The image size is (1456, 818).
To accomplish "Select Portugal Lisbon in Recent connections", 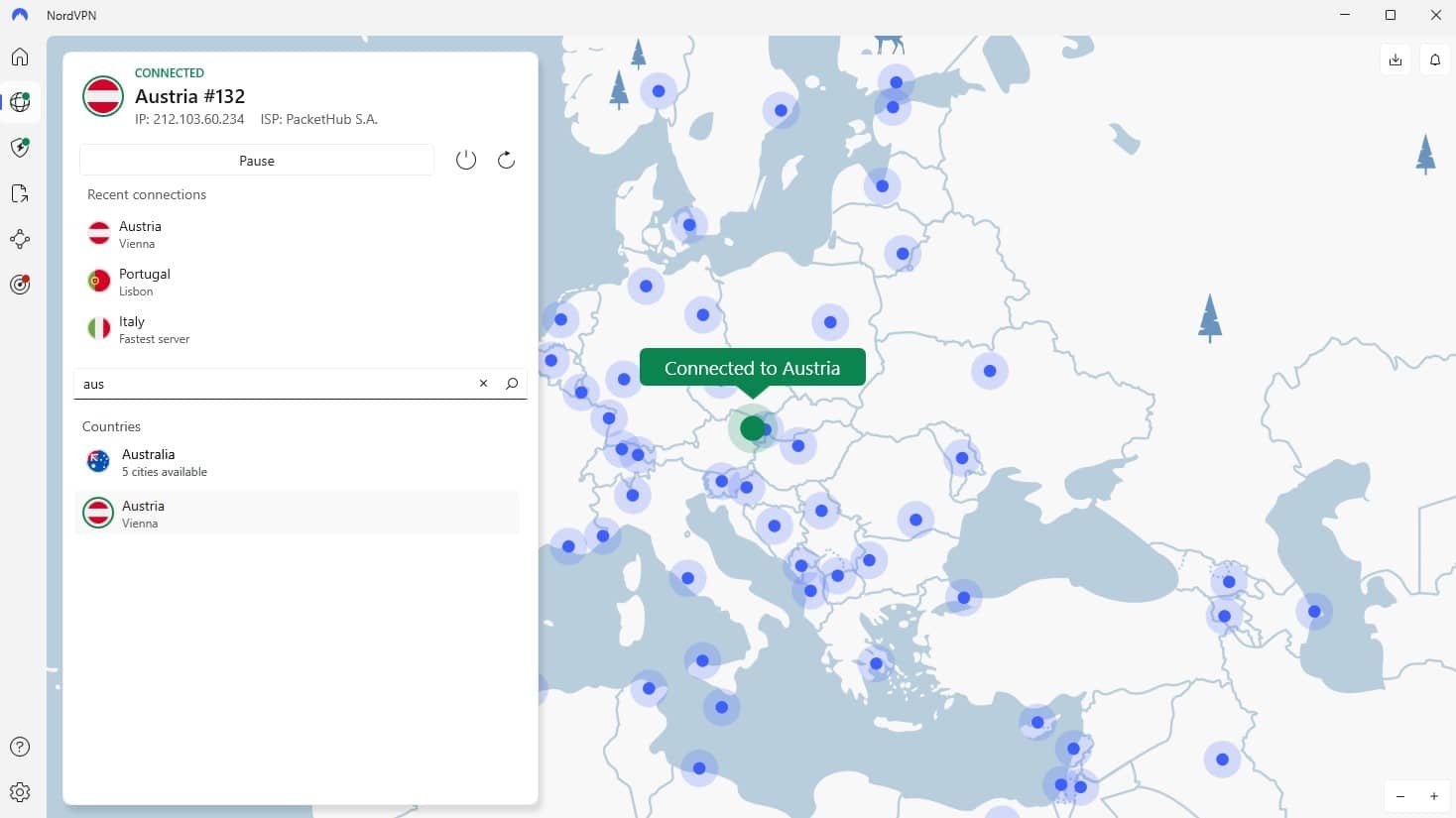I will tap(298, 282).
